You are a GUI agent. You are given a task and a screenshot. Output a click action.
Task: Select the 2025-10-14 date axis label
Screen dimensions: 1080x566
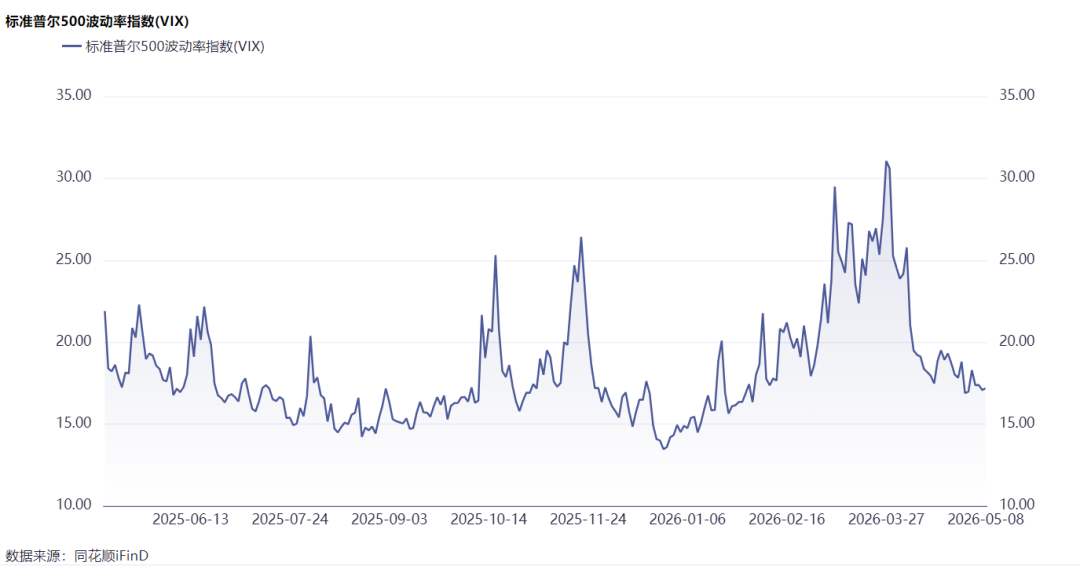[x=488, y=519]
